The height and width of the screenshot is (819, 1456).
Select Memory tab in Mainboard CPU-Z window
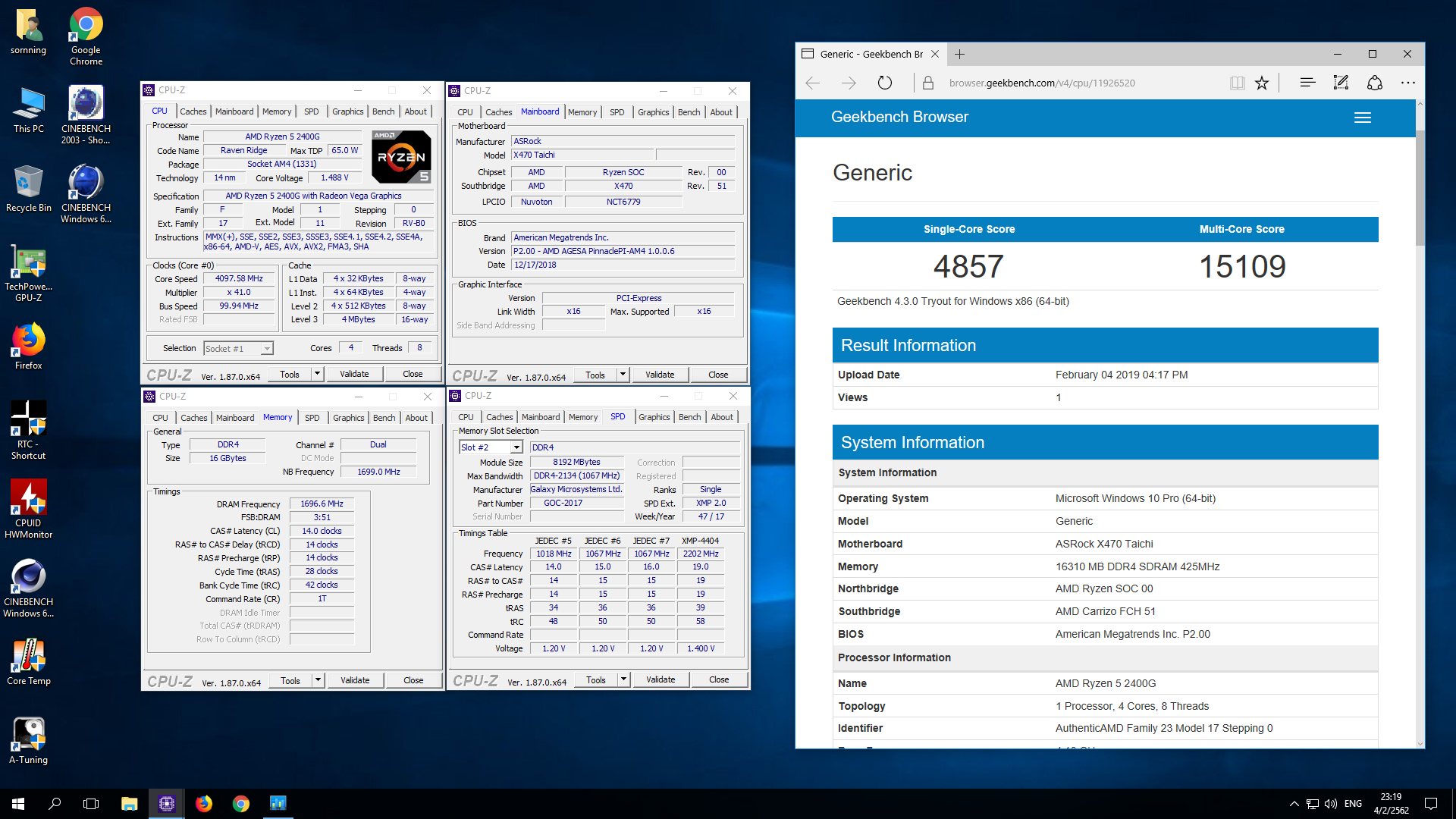(x=582, y=112)
